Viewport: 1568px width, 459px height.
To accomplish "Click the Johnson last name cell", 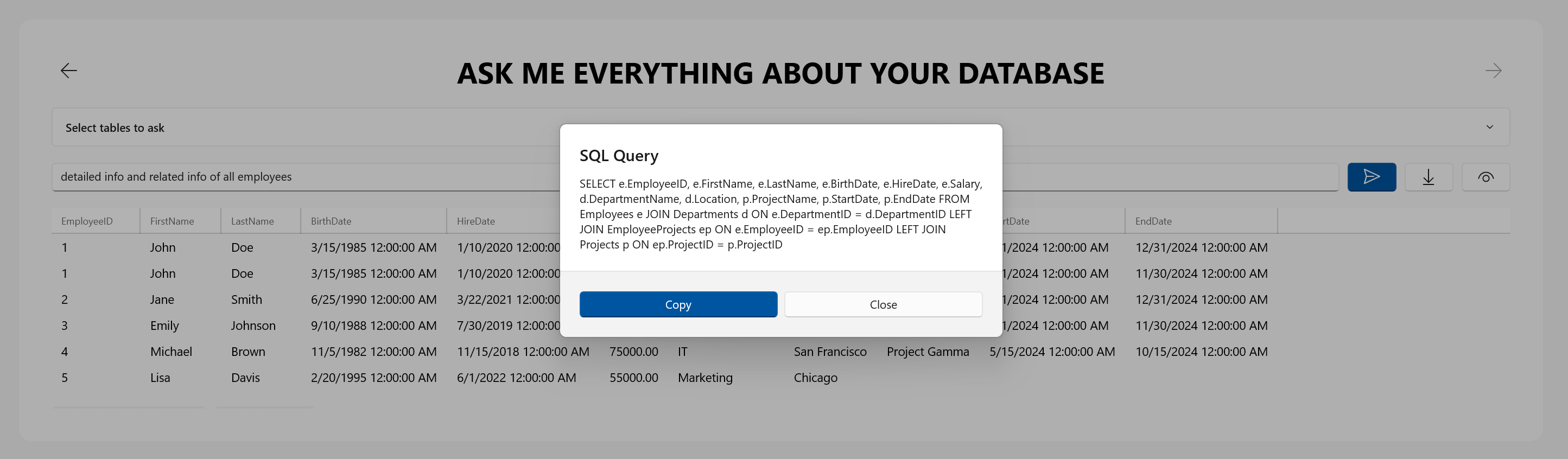I will 253,326.
